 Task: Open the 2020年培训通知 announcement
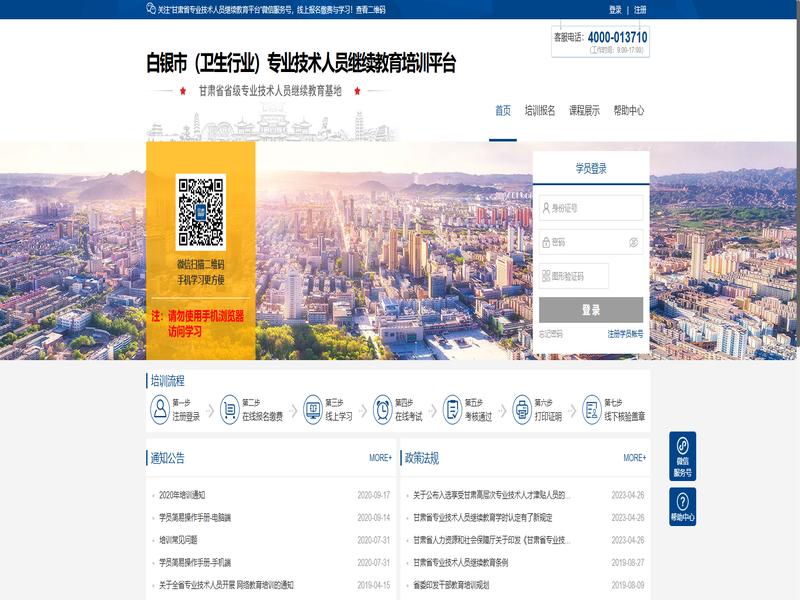pyautogui.click(x=182, y=495)
